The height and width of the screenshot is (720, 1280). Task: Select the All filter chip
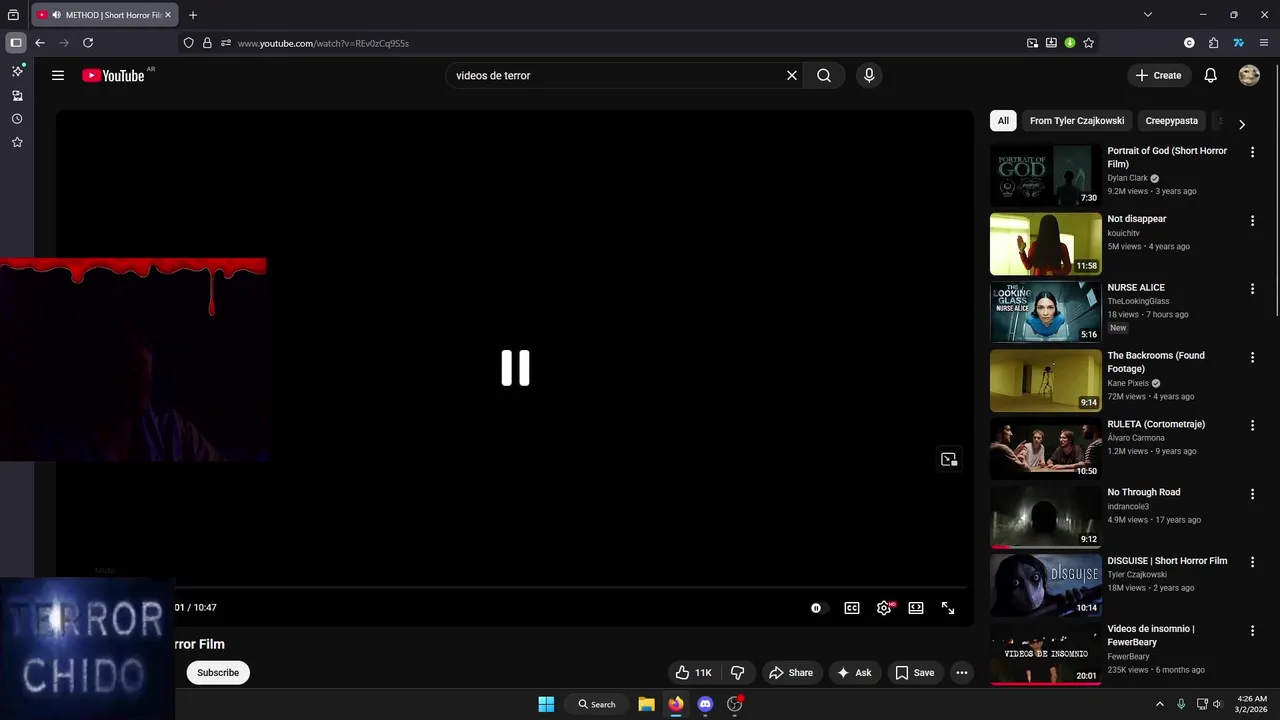(1003, 121)
